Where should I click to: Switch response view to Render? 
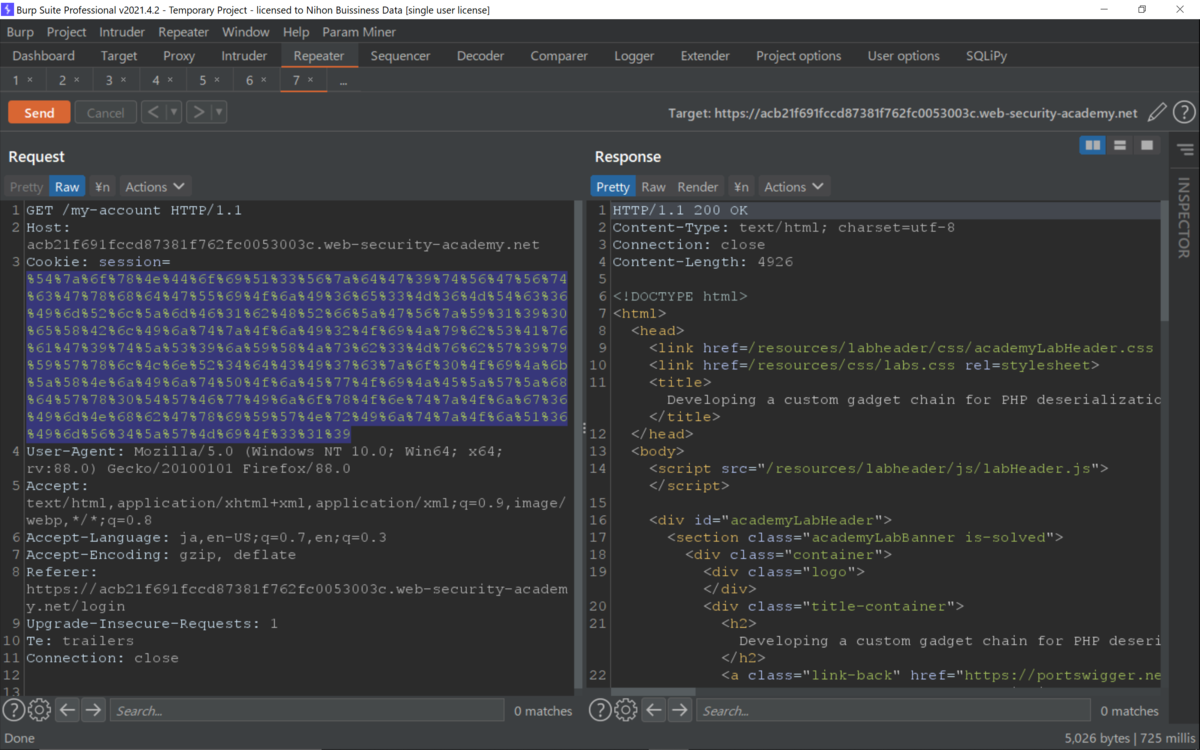click(698, 187)
